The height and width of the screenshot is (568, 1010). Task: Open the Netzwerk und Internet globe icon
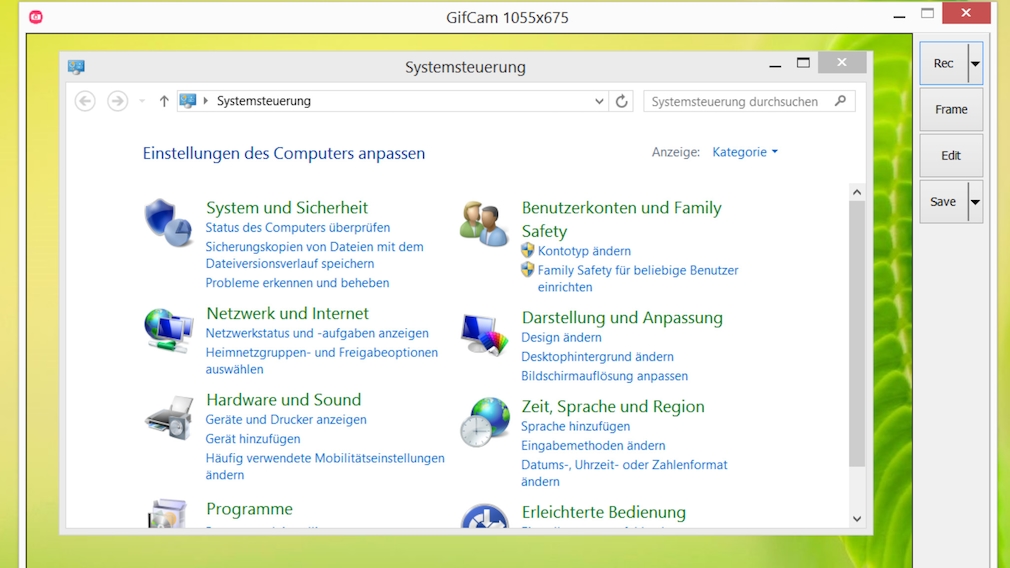tap(168, 330)
